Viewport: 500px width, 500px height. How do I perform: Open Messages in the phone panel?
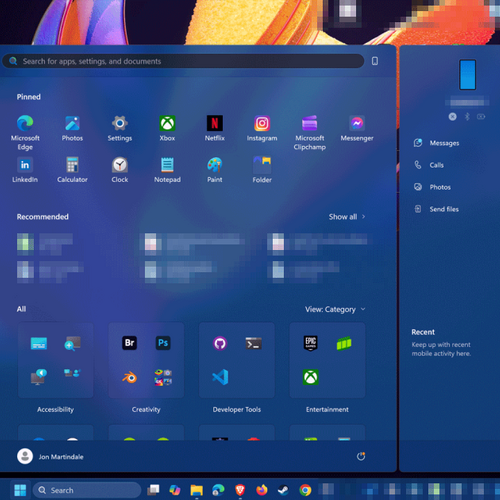pyautogui.click(x=437, y=143)
